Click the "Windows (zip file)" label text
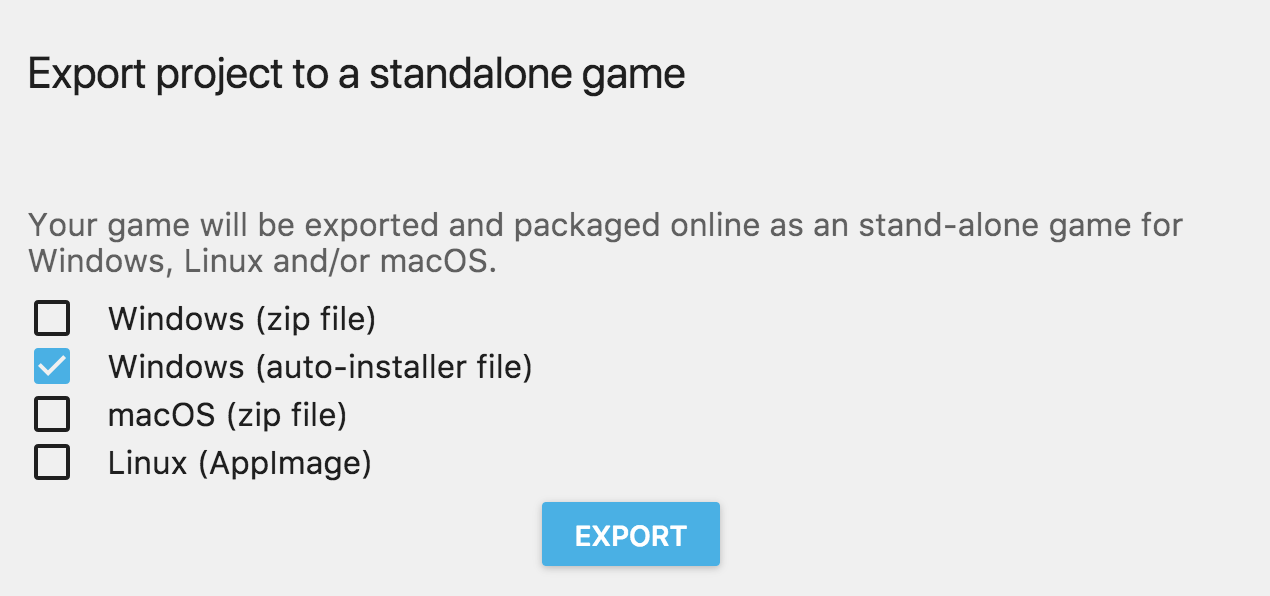1270x596 pixels. 241,319
